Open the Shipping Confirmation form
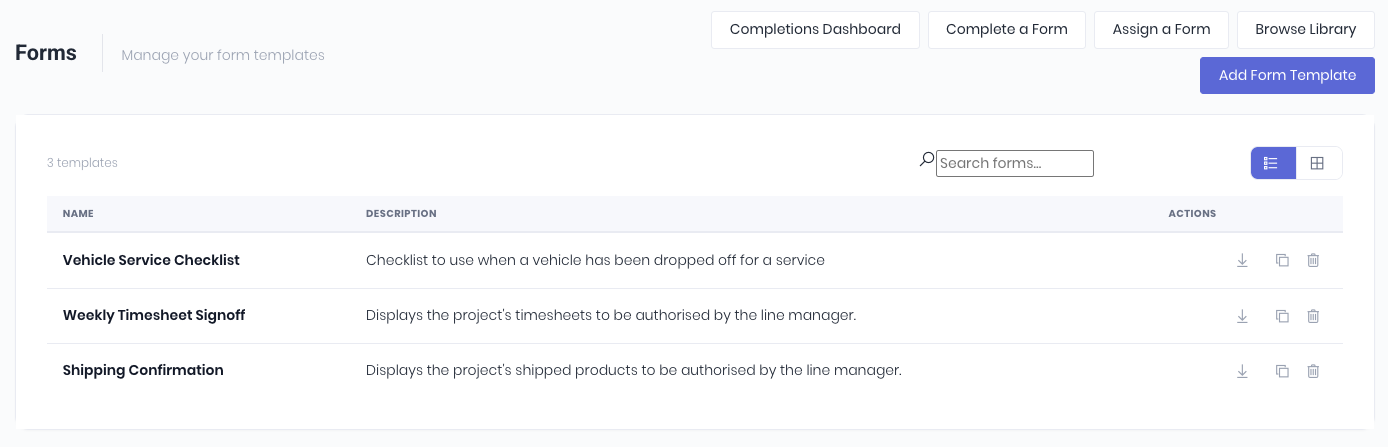The height and width of the screenshot is (447, 1388). coord(143,370)
